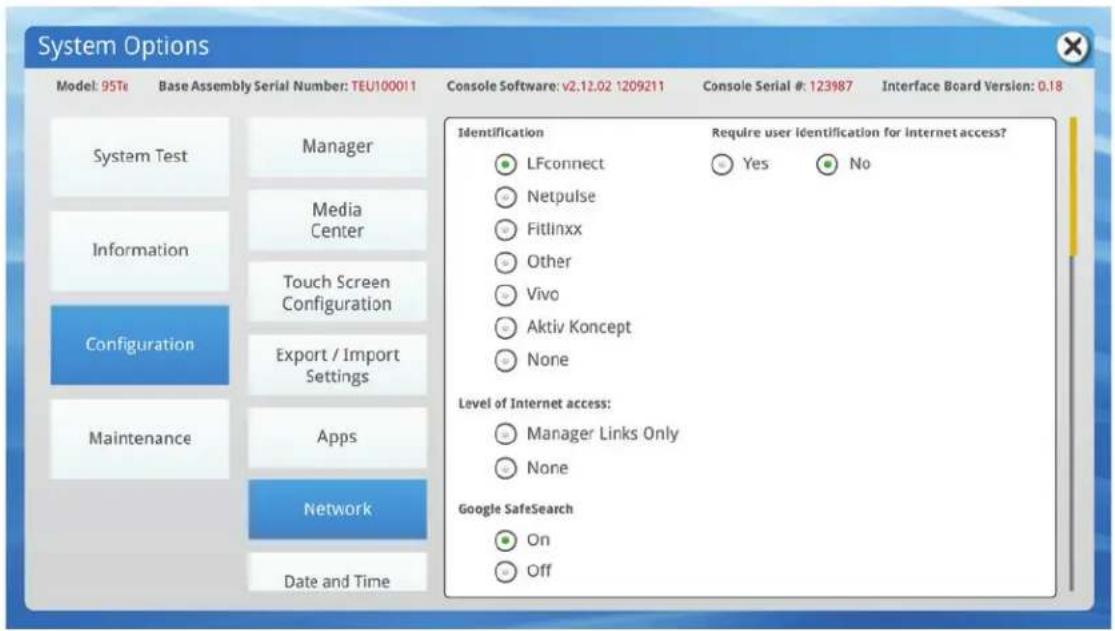
Task: Open Export / Import Settings
Action: click(x=337, y=365)
